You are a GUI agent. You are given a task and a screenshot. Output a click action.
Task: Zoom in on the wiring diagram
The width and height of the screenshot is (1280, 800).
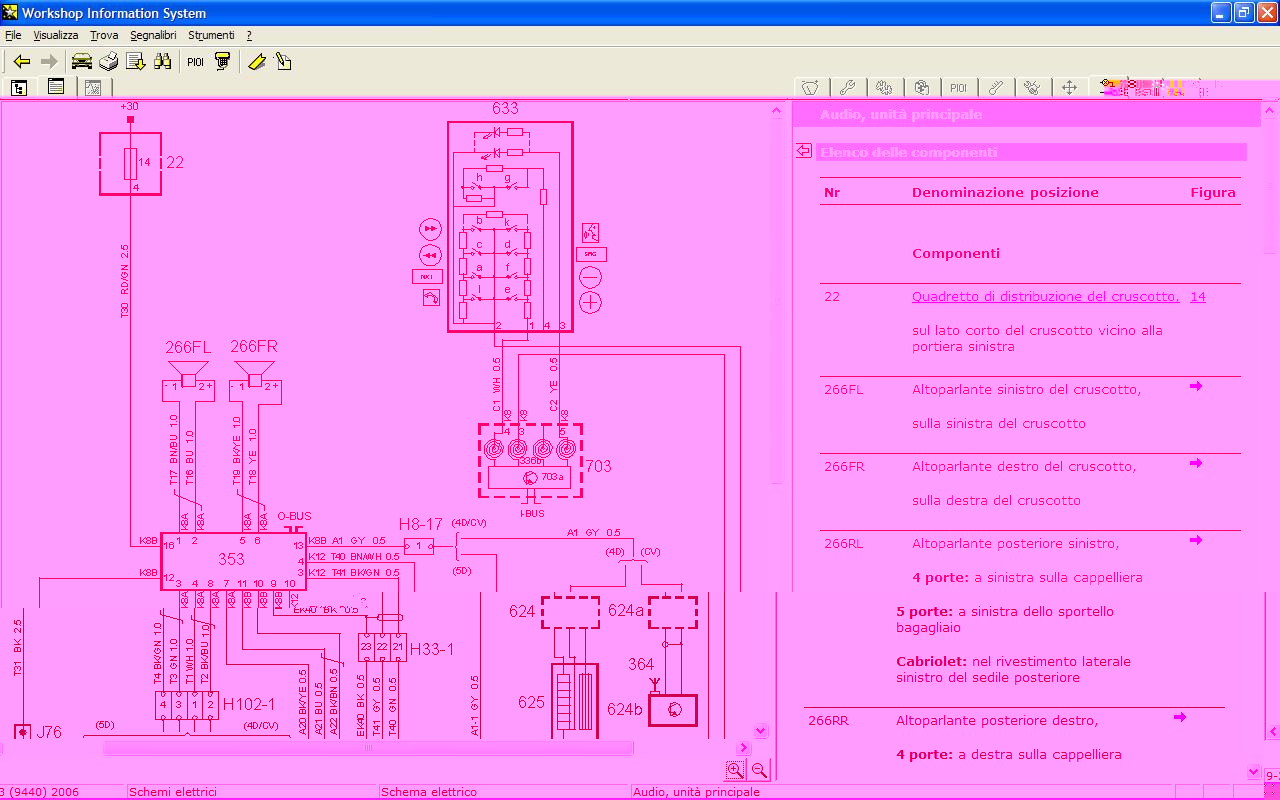[735, 769]
